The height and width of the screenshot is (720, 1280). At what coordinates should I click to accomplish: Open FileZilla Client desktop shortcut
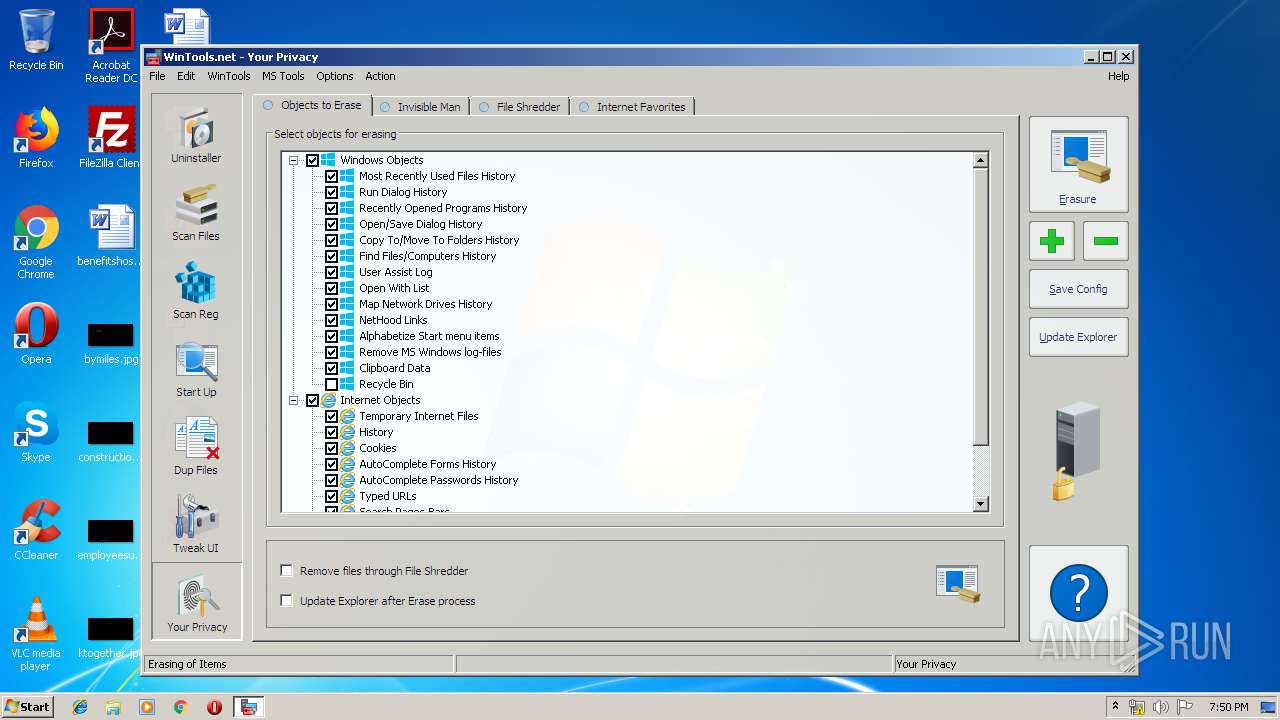111,138
